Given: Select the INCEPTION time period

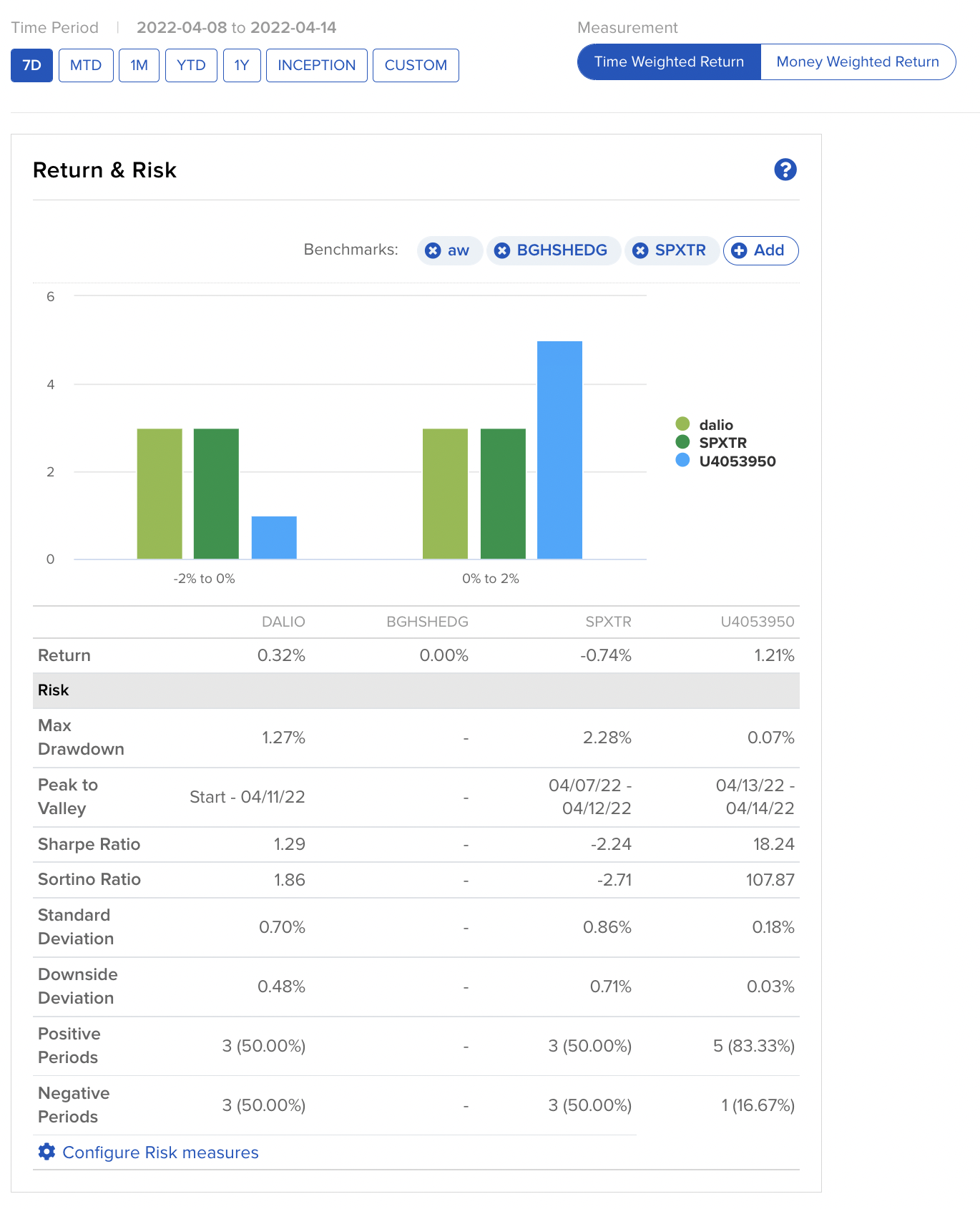Looking at the screenshot, I should tap(316, 66).
